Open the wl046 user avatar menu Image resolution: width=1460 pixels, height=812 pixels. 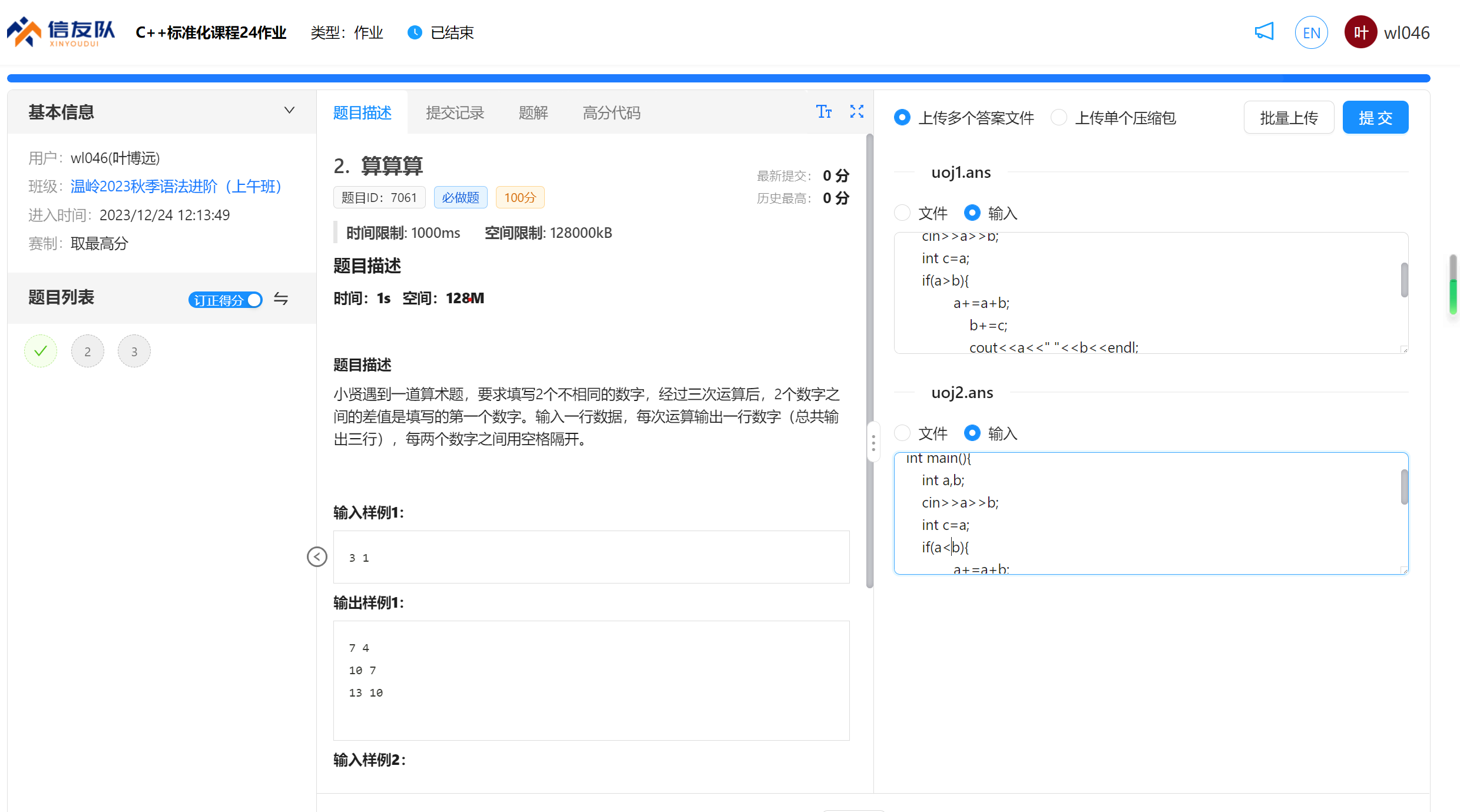[1360, 32]
